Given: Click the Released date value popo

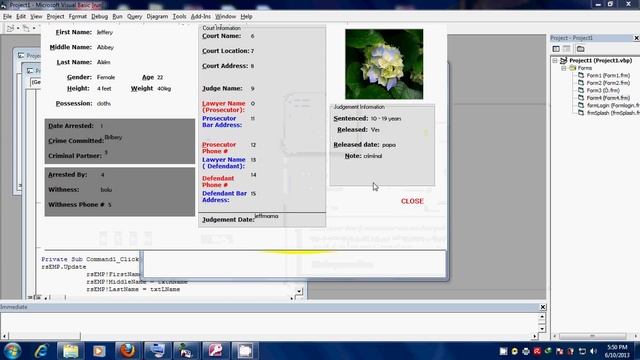Looking at the screenshot, I should 389,145.
